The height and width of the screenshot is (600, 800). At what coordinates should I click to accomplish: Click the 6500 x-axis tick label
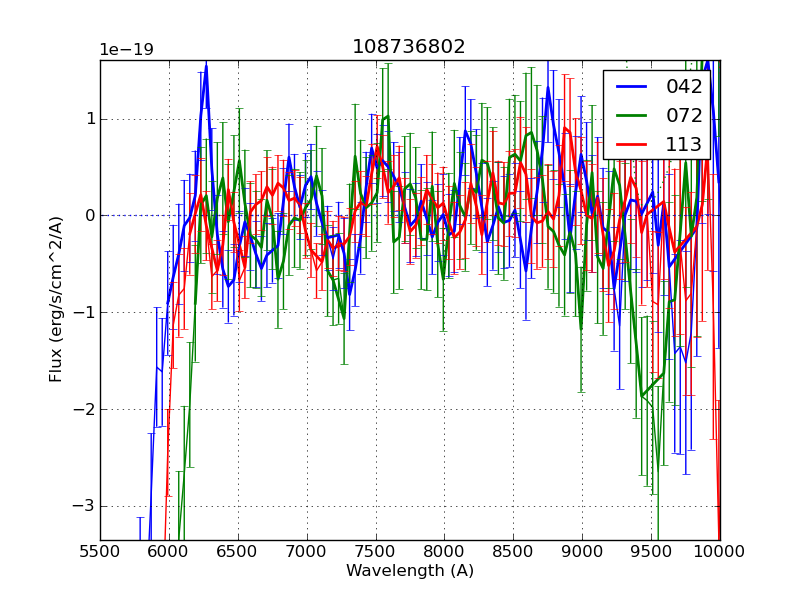click(238, 551)
